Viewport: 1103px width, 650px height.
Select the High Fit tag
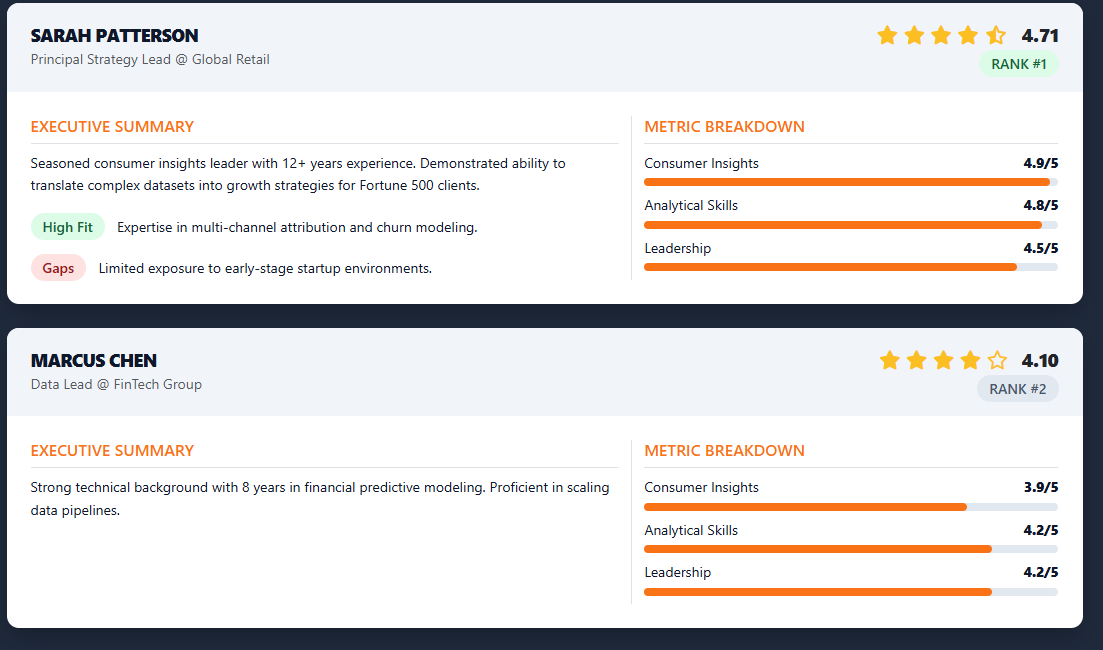67,227
